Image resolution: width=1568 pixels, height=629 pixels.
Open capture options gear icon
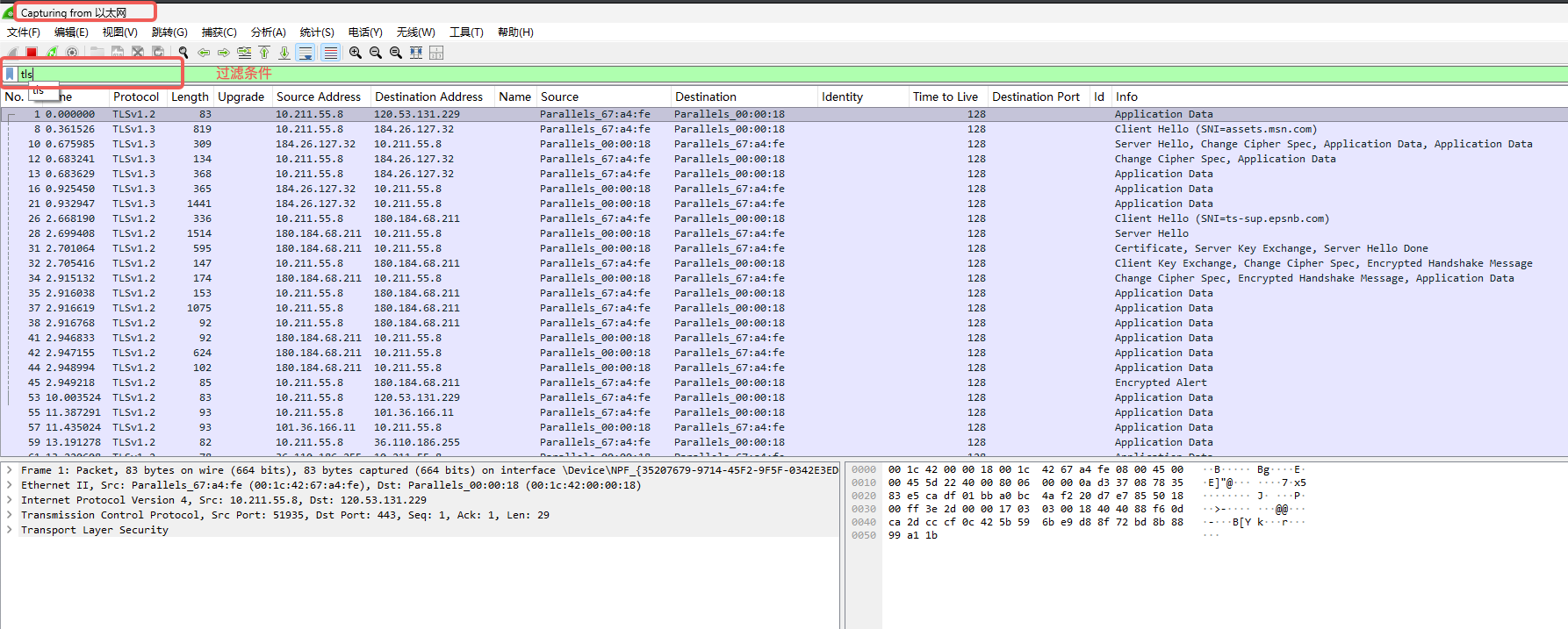72,53
